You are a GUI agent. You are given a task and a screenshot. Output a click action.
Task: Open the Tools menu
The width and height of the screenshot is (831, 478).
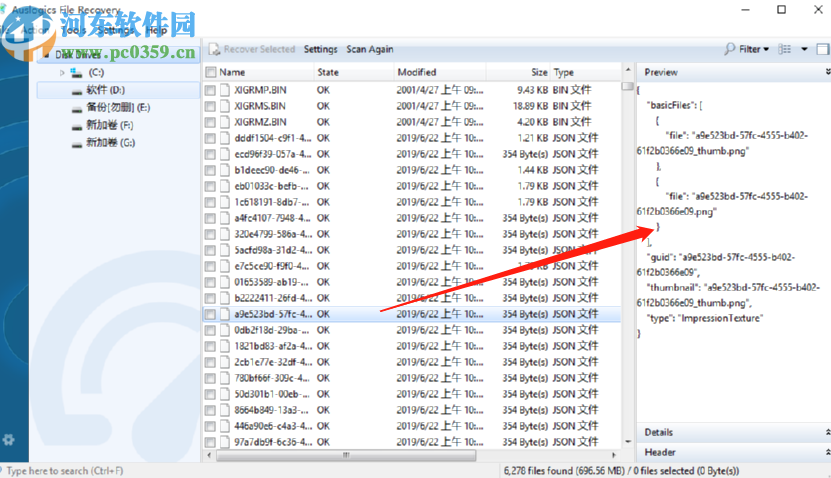click(73, 30)
